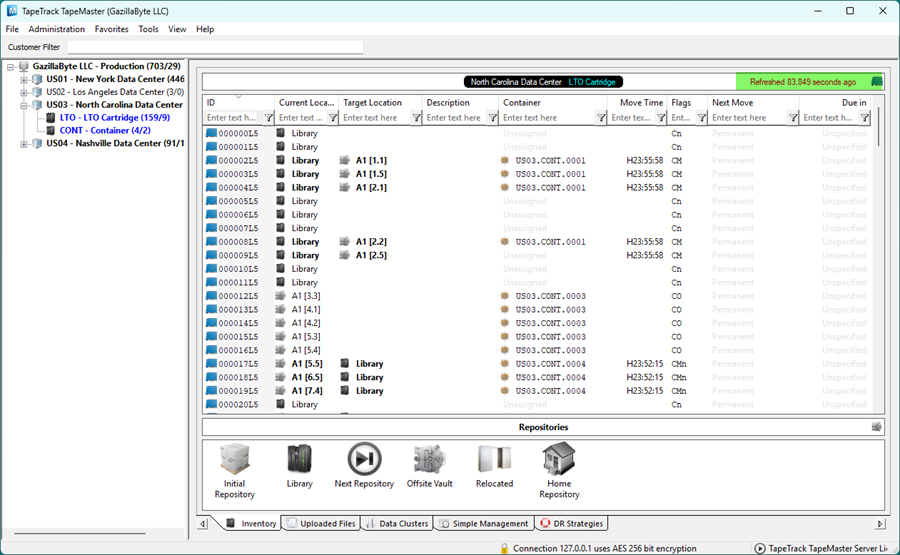Open the Current Location column filter icon
Screen dimensions: 900x555
(332, 118)
